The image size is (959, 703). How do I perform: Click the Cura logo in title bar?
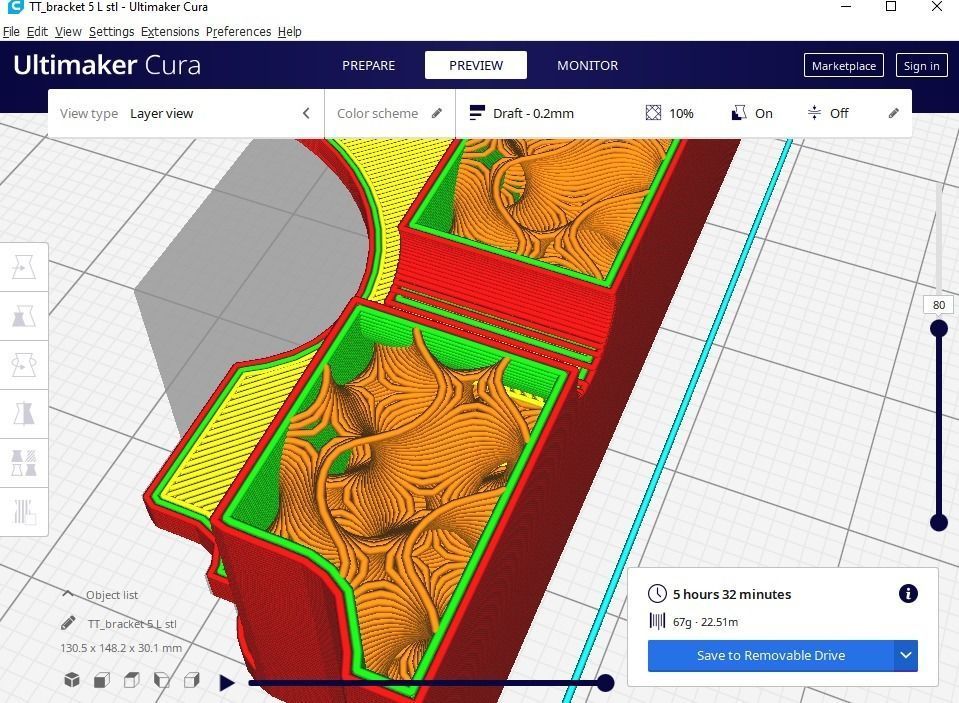15,7
